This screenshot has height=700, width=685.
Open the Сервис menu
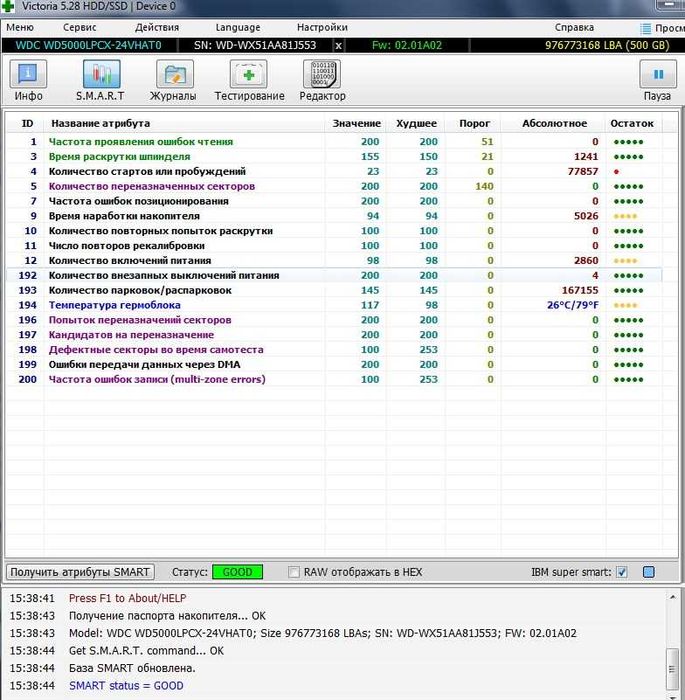79,28
